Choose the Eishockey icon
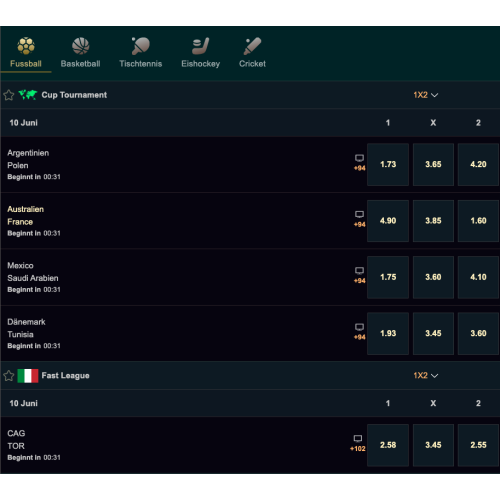This screenshot has width=500, height=500. (200, 46)
